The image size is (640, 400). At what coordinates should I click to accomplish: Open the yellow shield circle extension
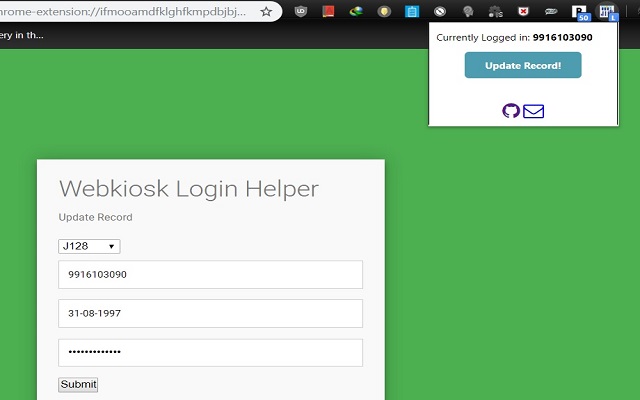(384, 11)
